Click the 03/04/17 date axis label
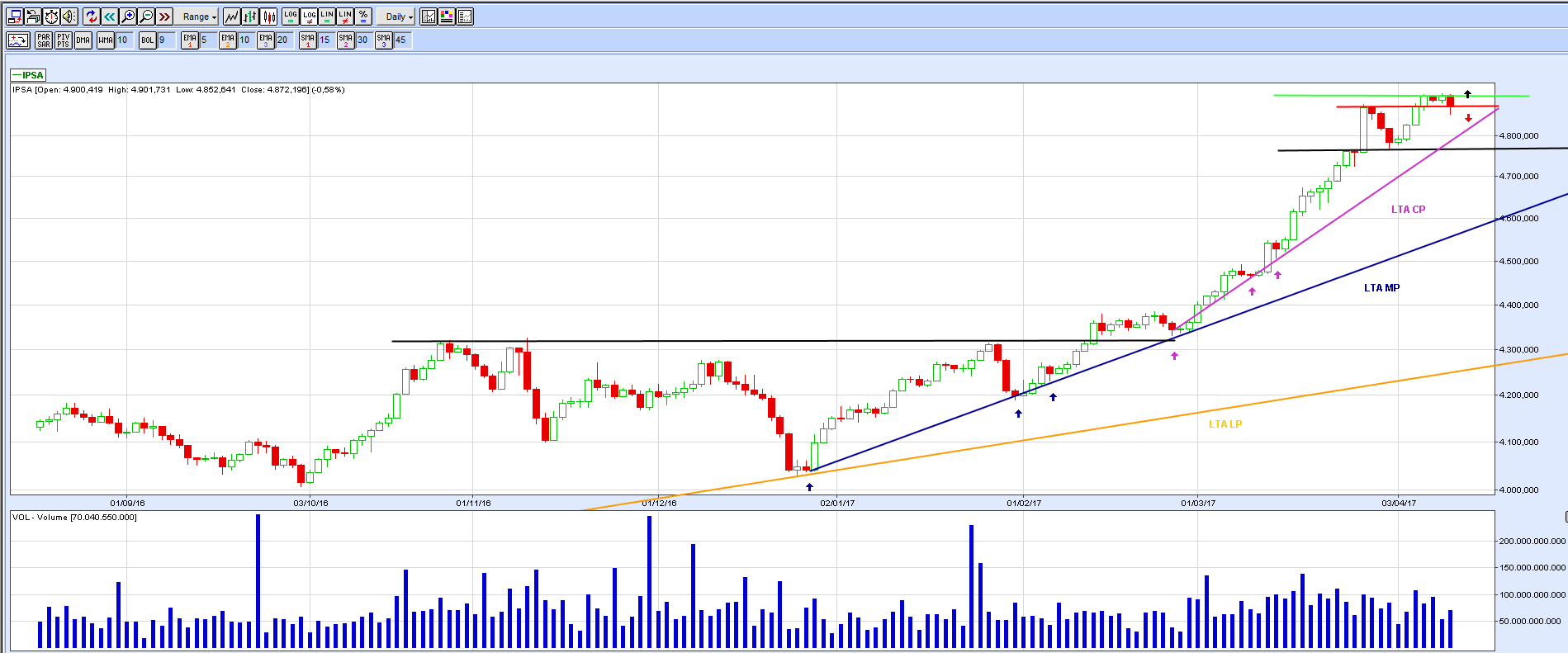The image size is (1568, 653). coord(1400,503)
